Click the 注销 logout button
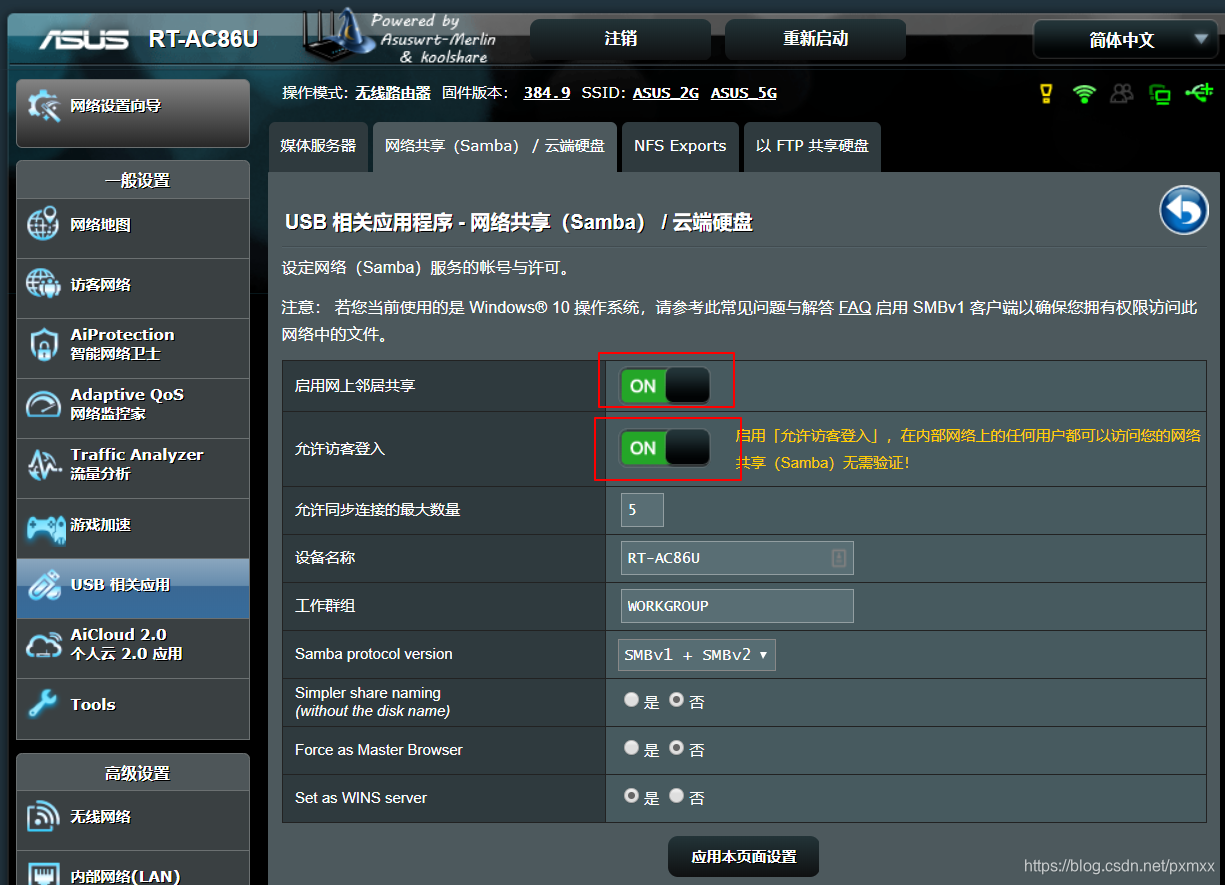This screenshot has width=1225, height=885. [620, 39]
